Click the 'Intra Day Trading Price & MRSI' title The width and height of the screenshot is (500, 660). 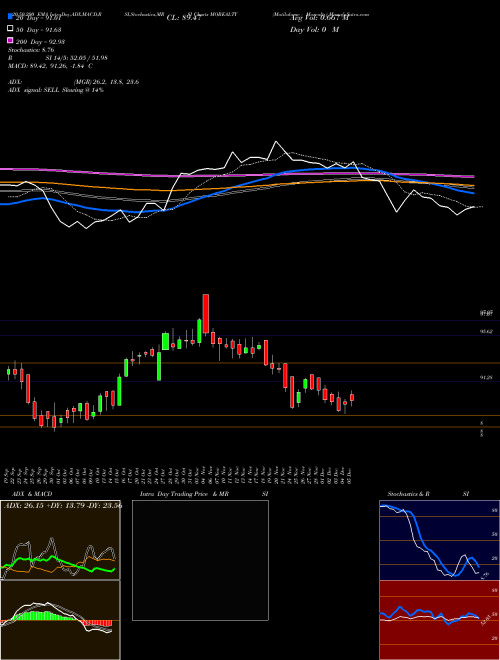204,494
